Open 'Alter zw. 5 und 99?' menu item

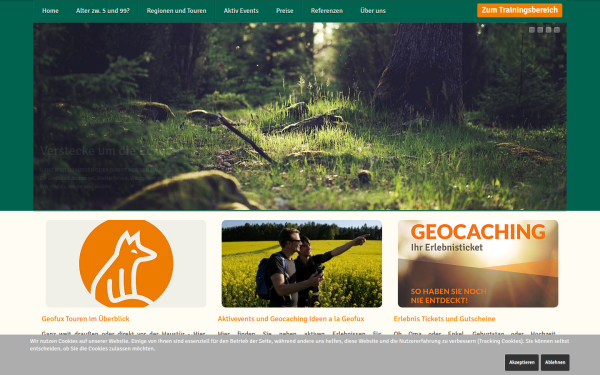tap(103, 11)
